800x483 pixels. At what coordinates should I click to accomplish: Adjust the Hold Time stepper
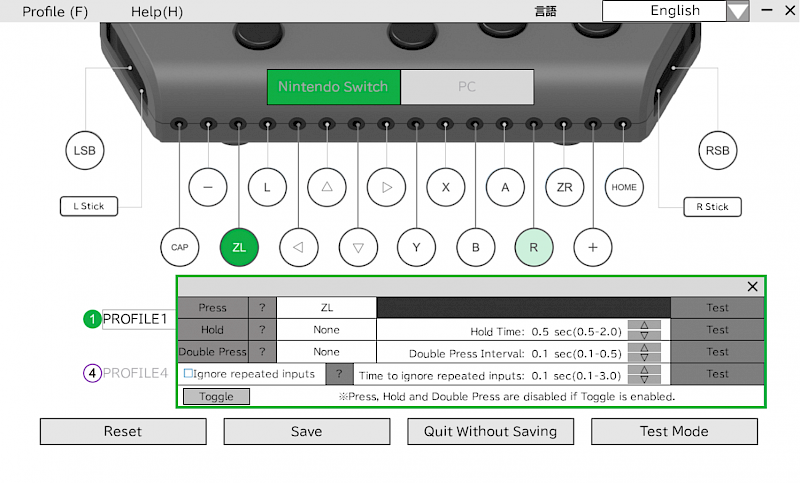click(x=644, y=330)
